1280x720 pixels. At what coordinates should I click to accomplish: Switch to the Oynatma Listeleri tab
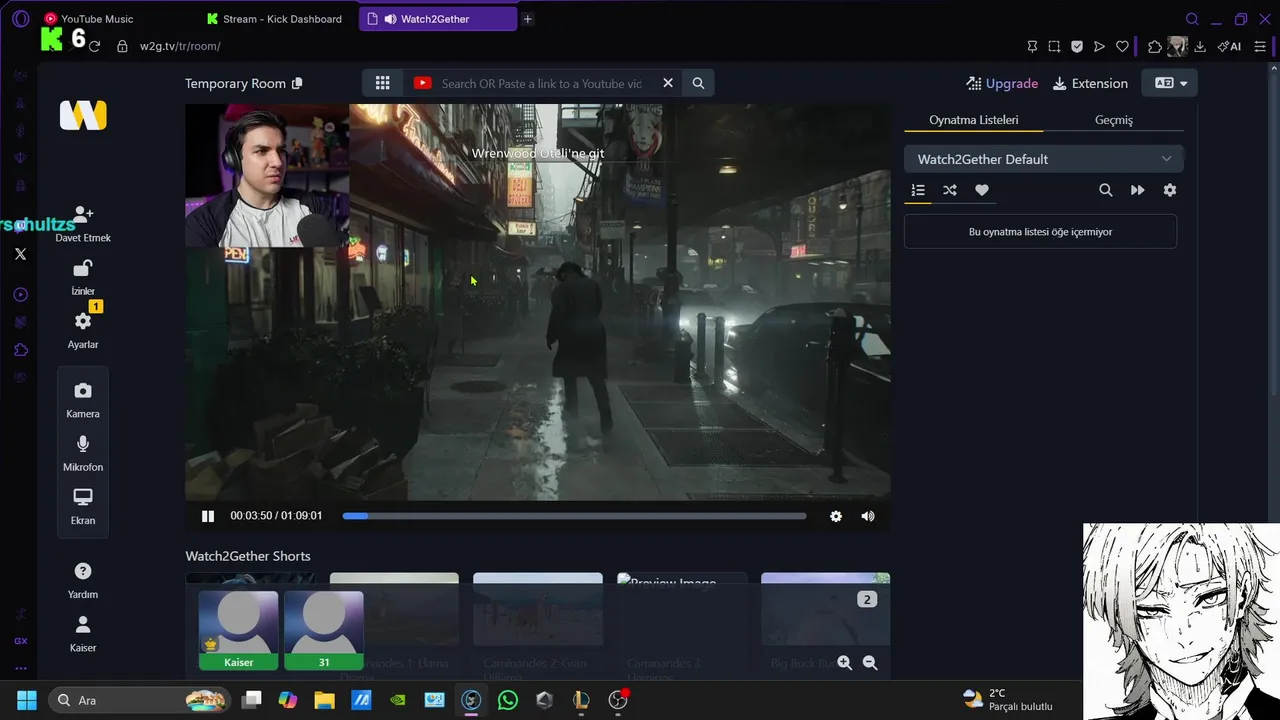pos(973,120)
